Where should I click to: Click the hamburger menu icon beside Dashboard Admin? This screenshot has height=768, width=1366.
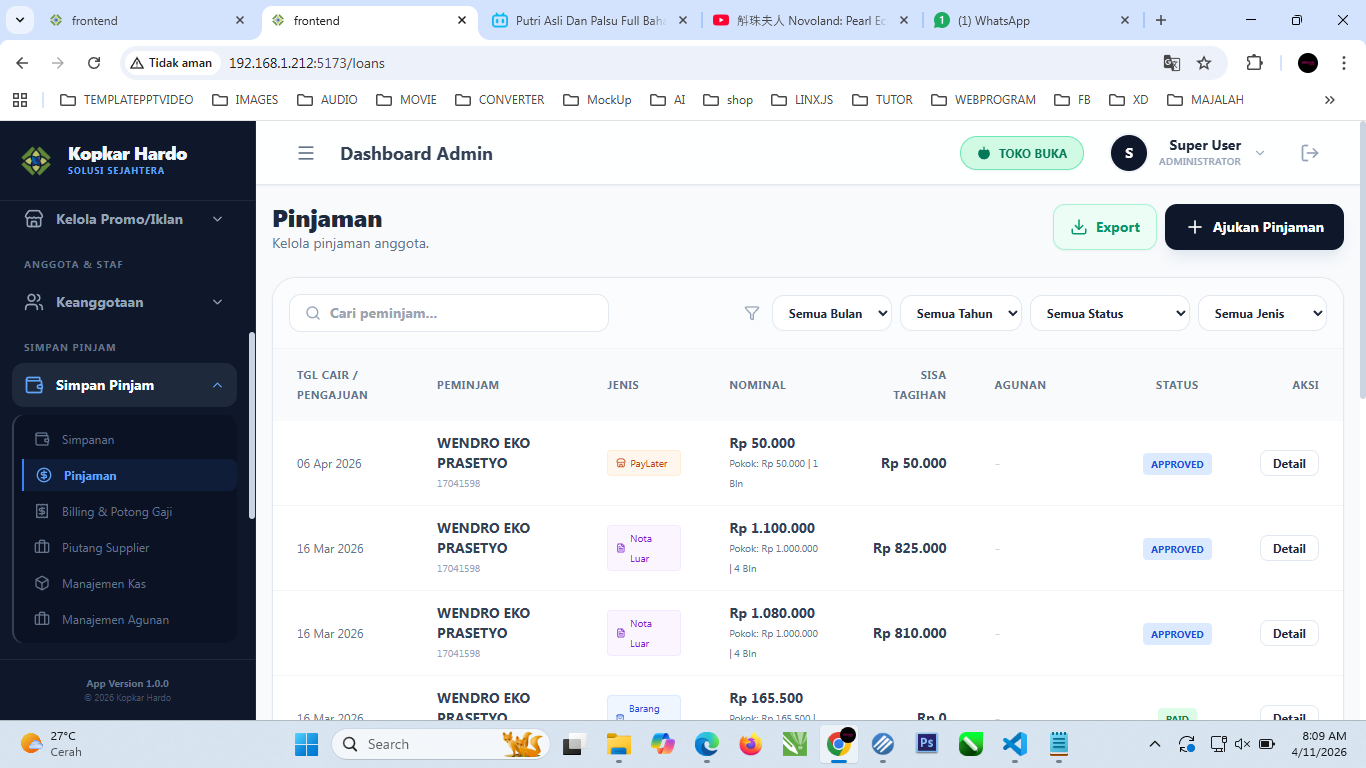pyautogui.click(x=306, y=153)
